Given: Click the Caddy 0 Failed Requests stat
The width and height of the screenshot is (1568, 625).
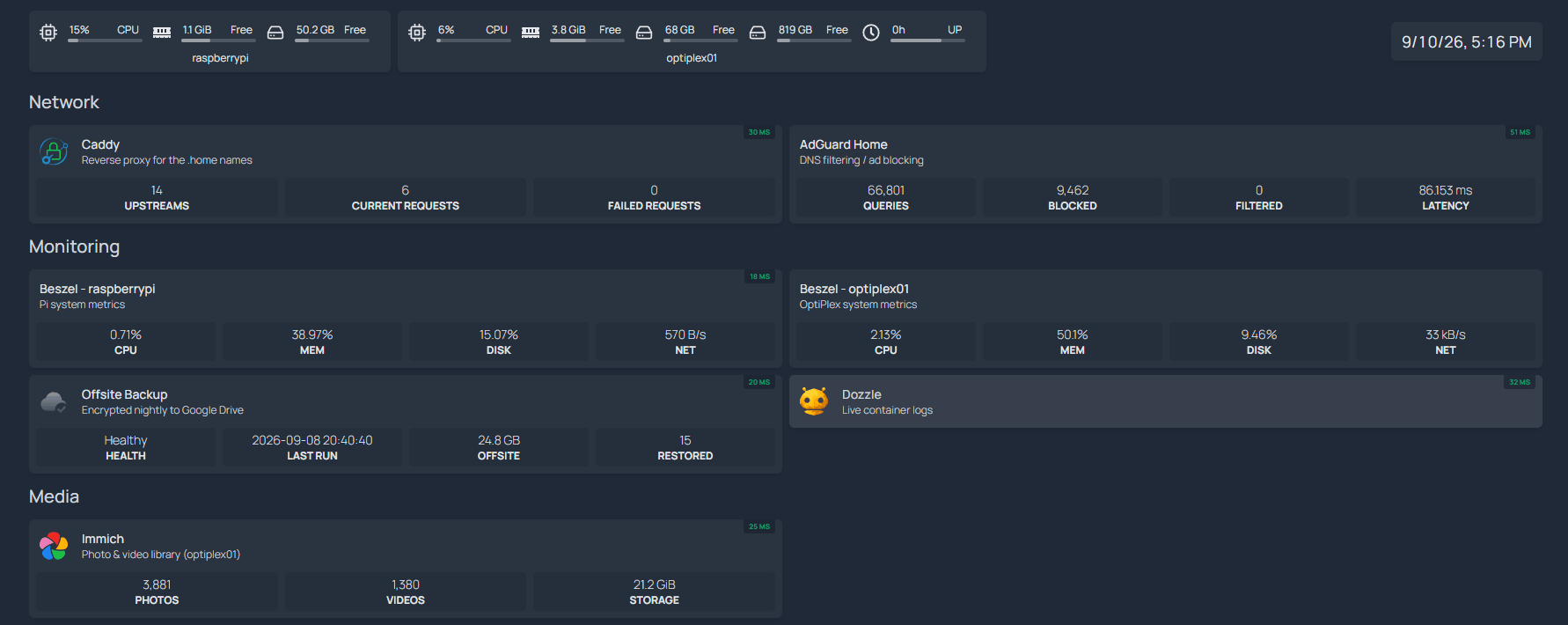Looking at the screenshot, I should 655,197.
